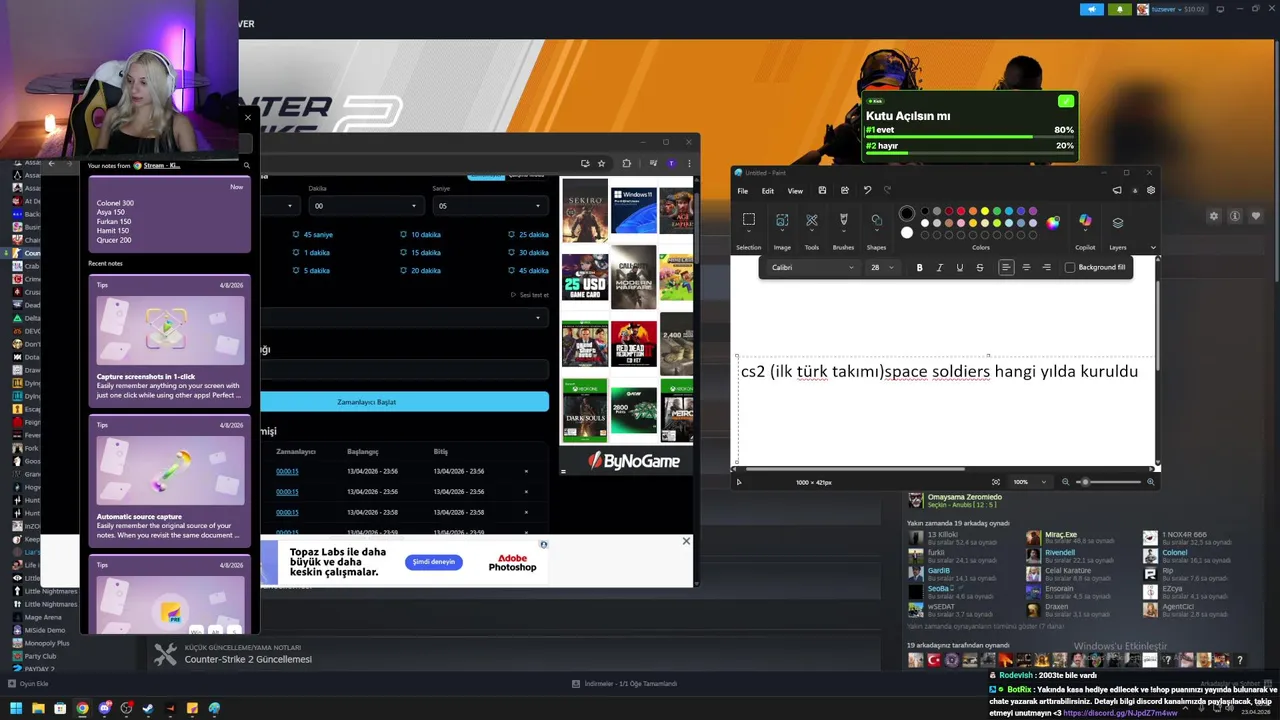Open the Calibri font family dropdown
Image resolution: width=1280 pixels, height=720 pixels.
pos(813,267)
